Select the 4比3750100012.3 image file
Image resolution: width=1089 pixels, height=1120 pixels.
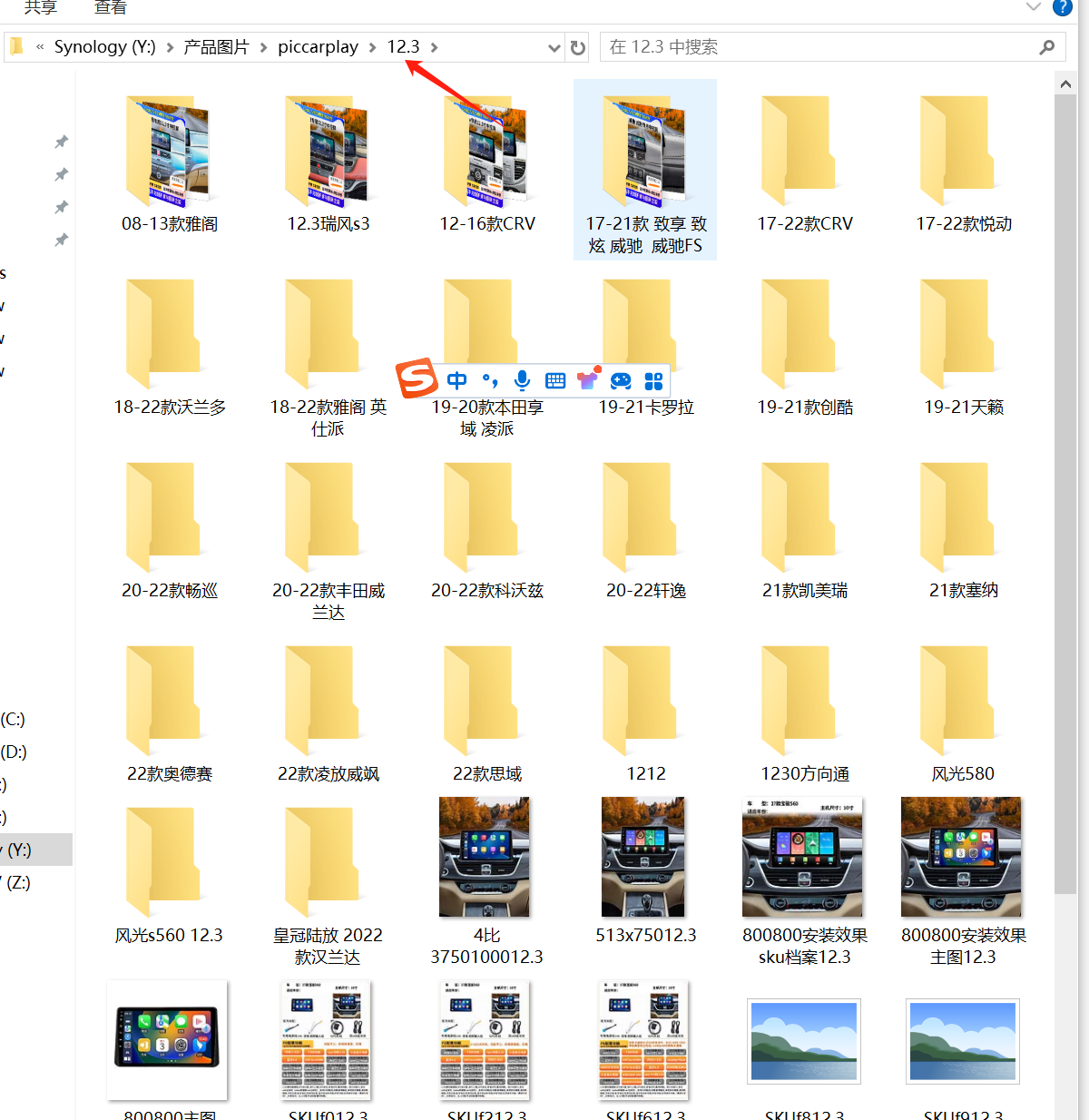click(486, 882)
